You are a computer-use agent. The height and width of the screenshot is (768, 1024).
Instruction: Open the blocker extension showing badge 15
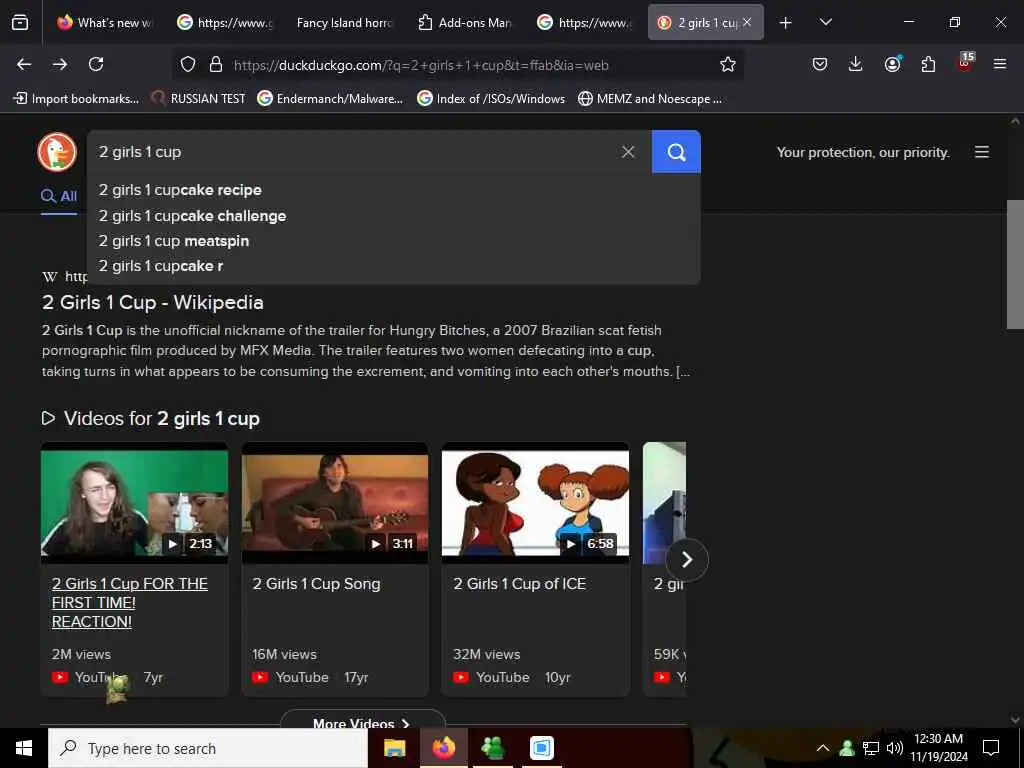[x=965, y=63]
